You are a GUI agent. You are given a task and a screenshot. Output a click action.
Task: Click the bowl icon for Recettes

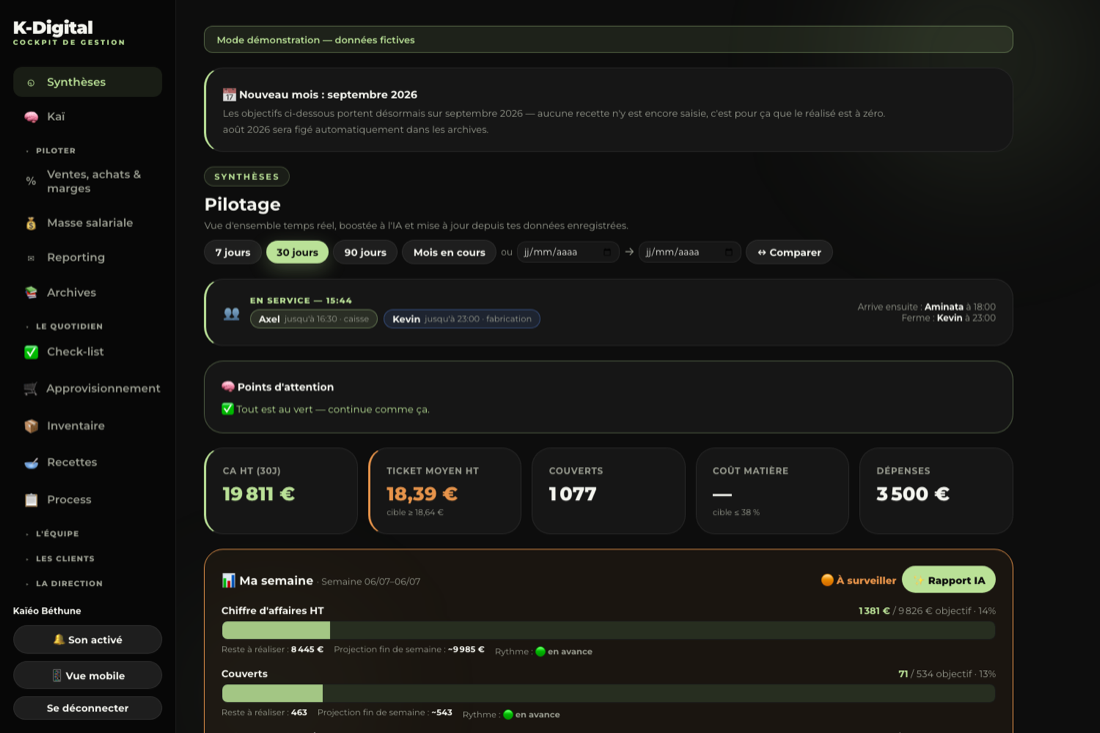[x=31, y=463]
